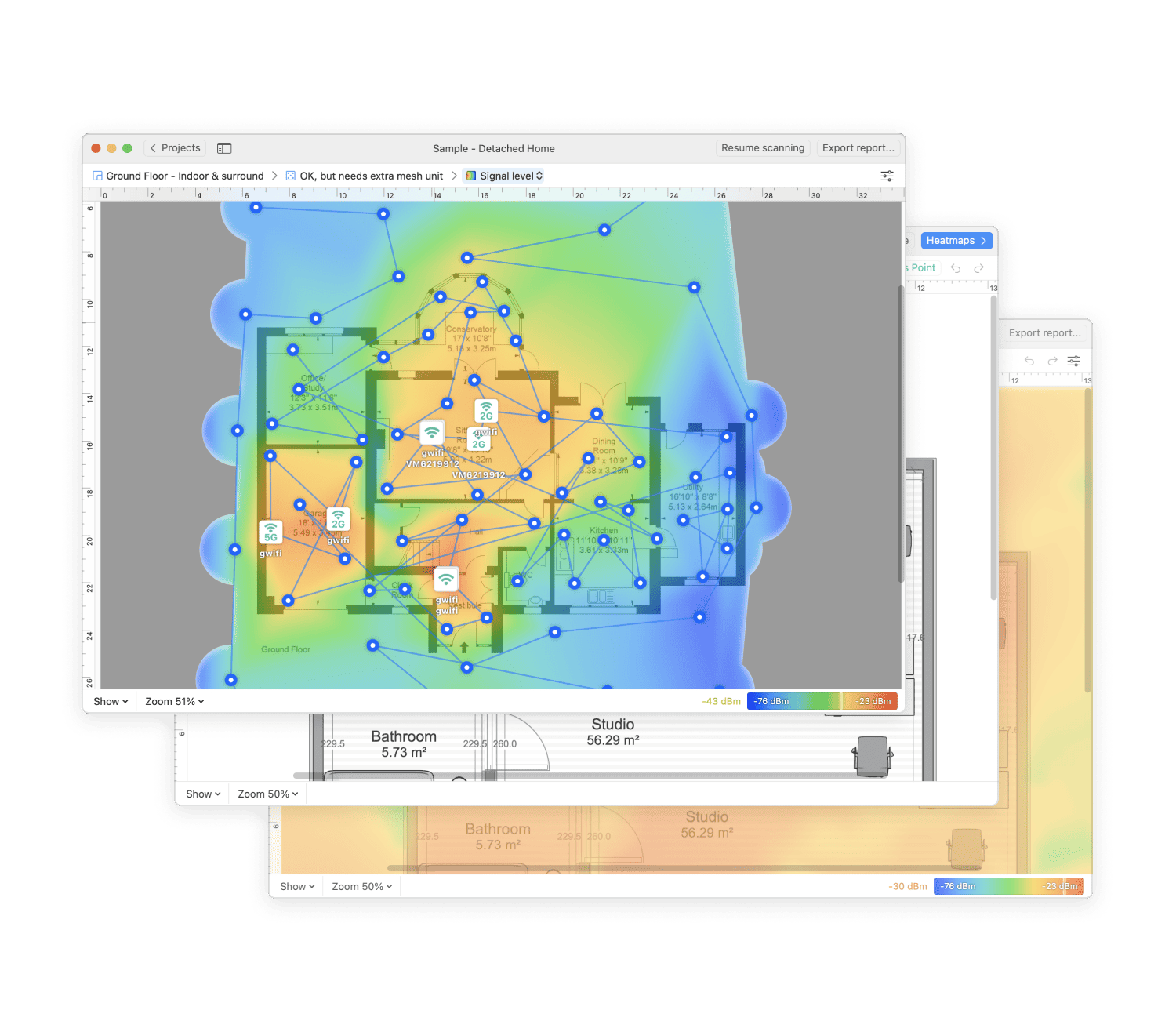Open the Heatmaps panel
The height and width of the screenshot is (1032, 1176).
[x=956, y=241]
